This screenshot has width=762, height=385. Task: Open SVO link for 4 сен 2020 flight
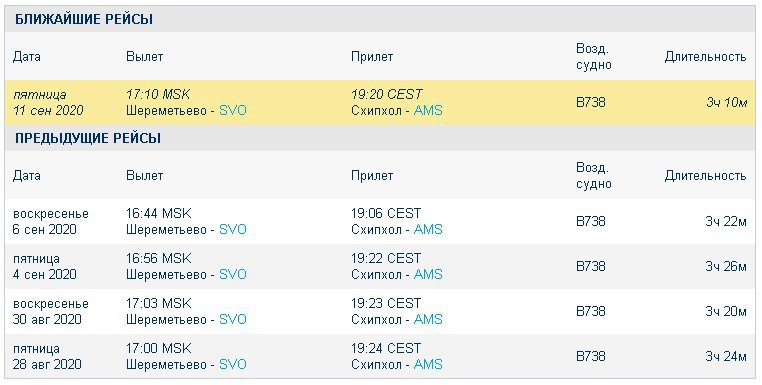pos(233,274)
